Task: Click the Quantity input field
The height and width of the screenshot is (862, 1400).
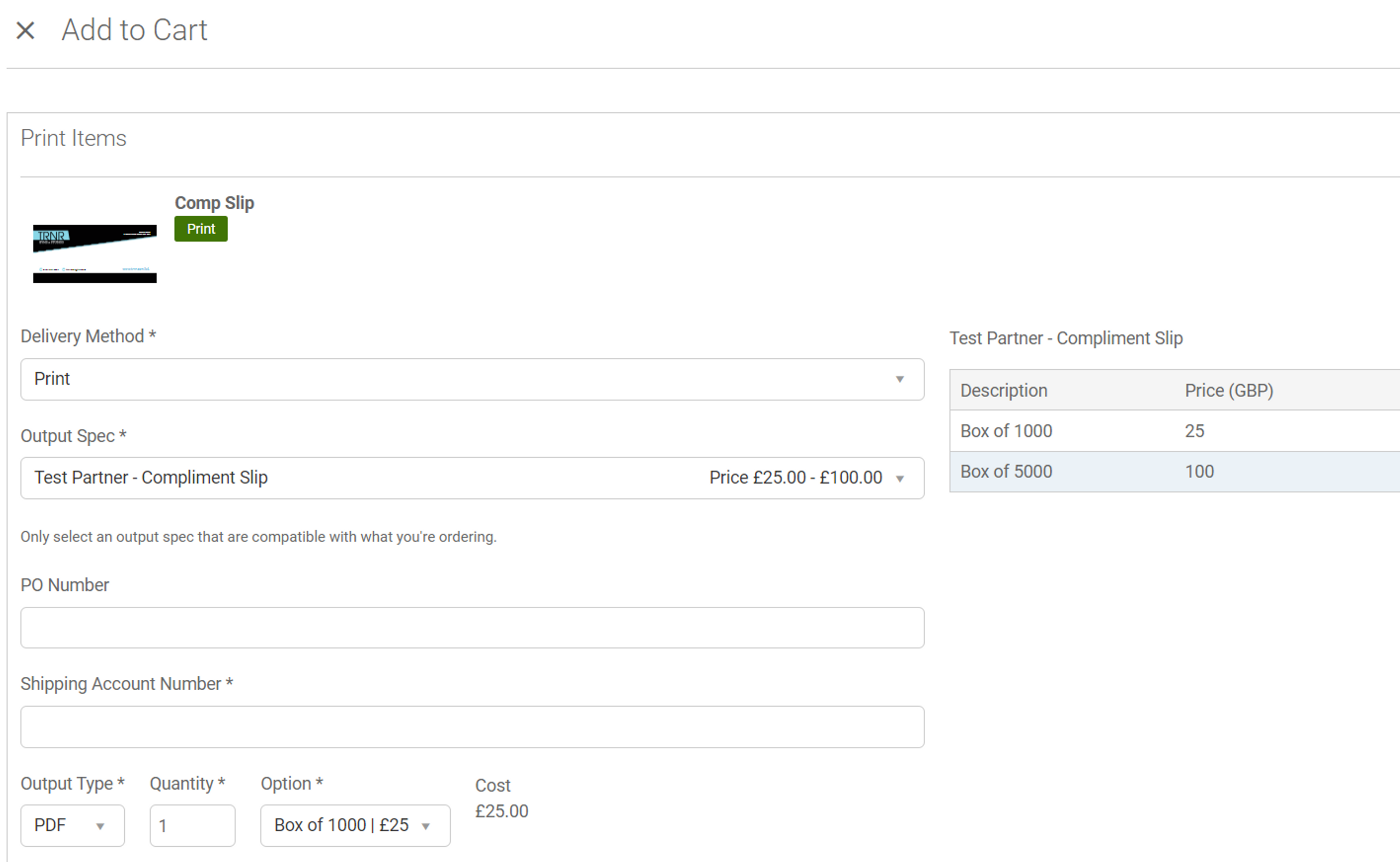Action: [x=192, y=826]
